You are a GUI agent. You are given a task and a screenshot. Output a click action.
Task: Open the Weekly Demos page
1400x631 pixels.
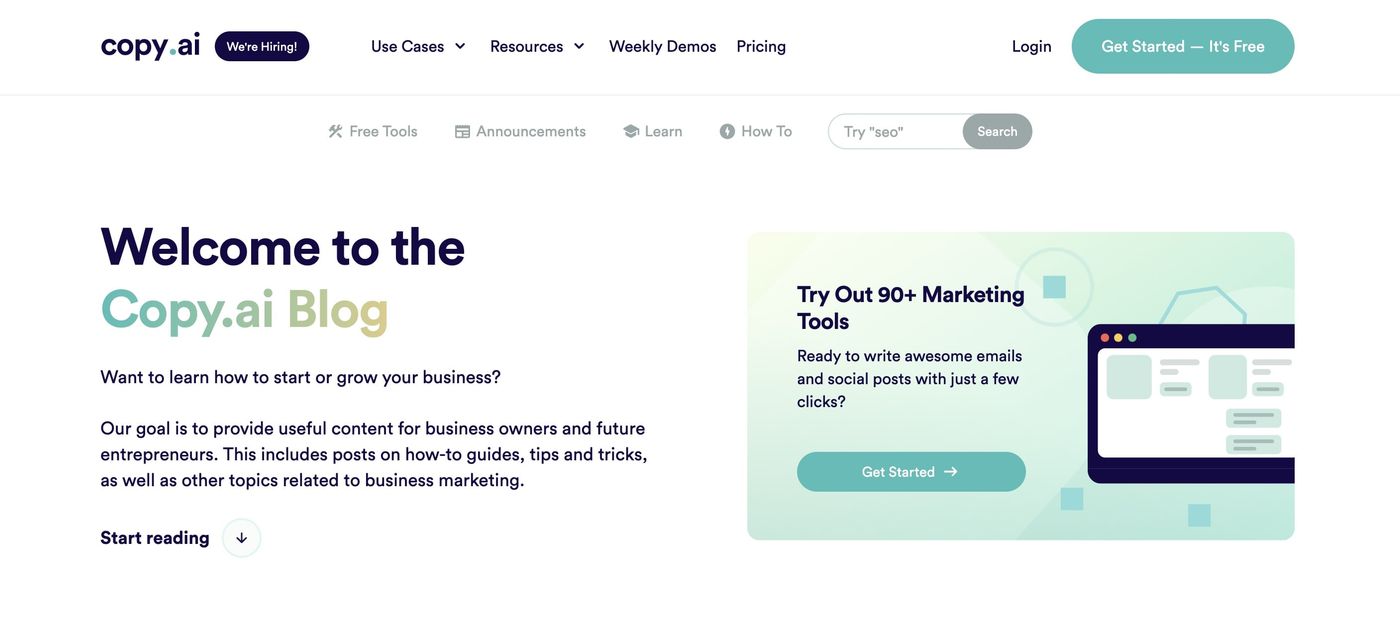tap(662, 46)
